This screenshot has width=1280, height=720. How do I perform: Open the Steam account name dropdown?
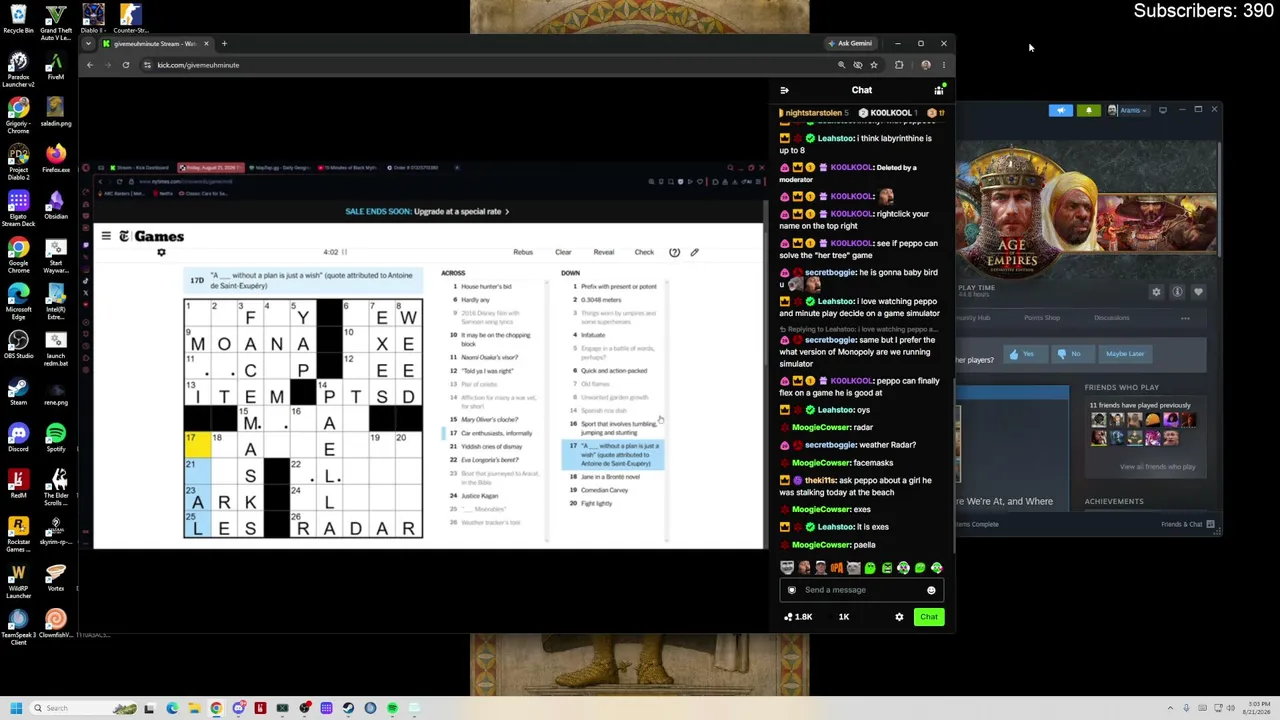(1131, 110)
